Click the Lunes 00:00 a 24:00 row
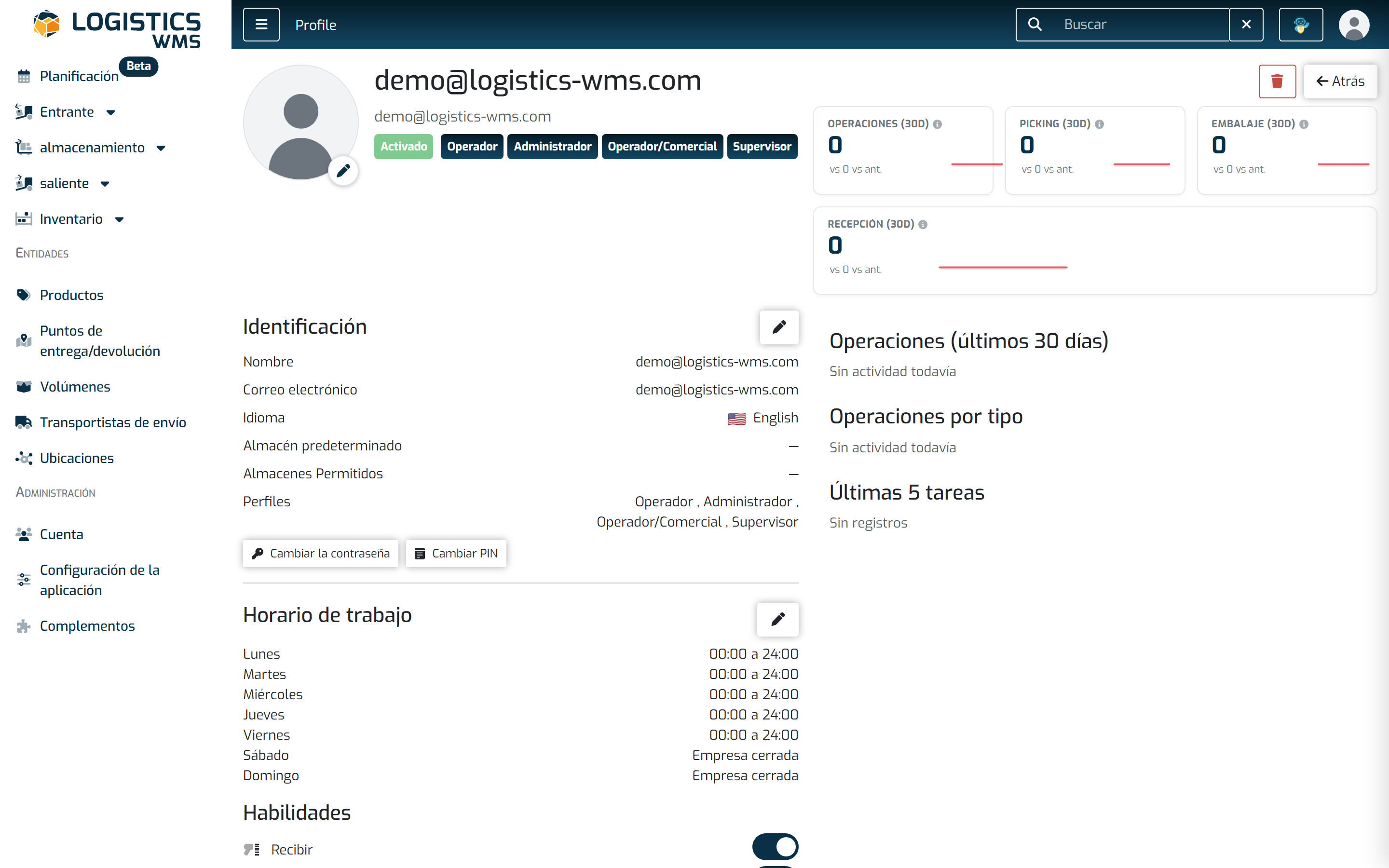The image size is (1389, 868). 520,654
